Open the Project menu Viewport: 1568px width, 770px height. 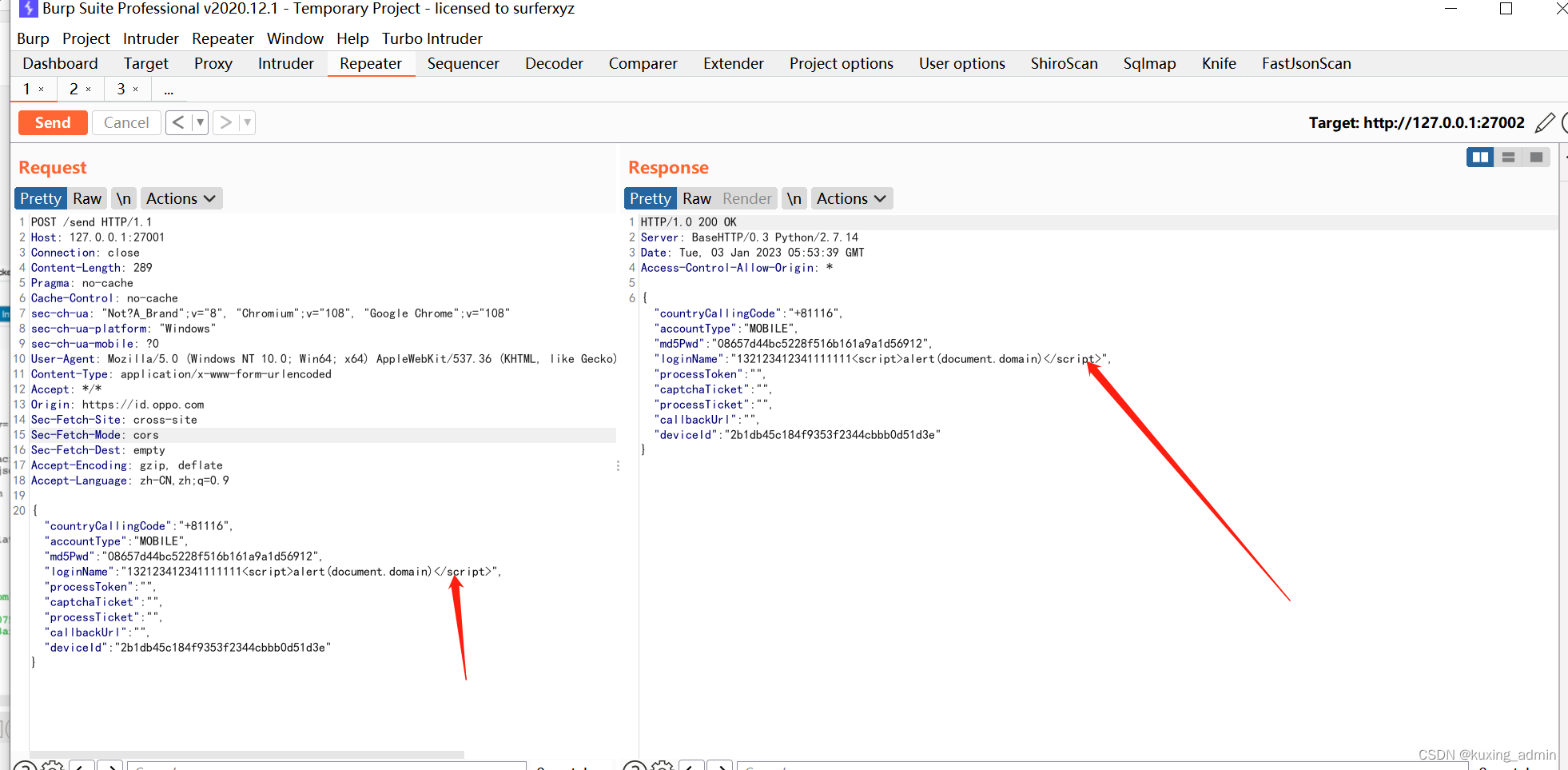(86, 38)
